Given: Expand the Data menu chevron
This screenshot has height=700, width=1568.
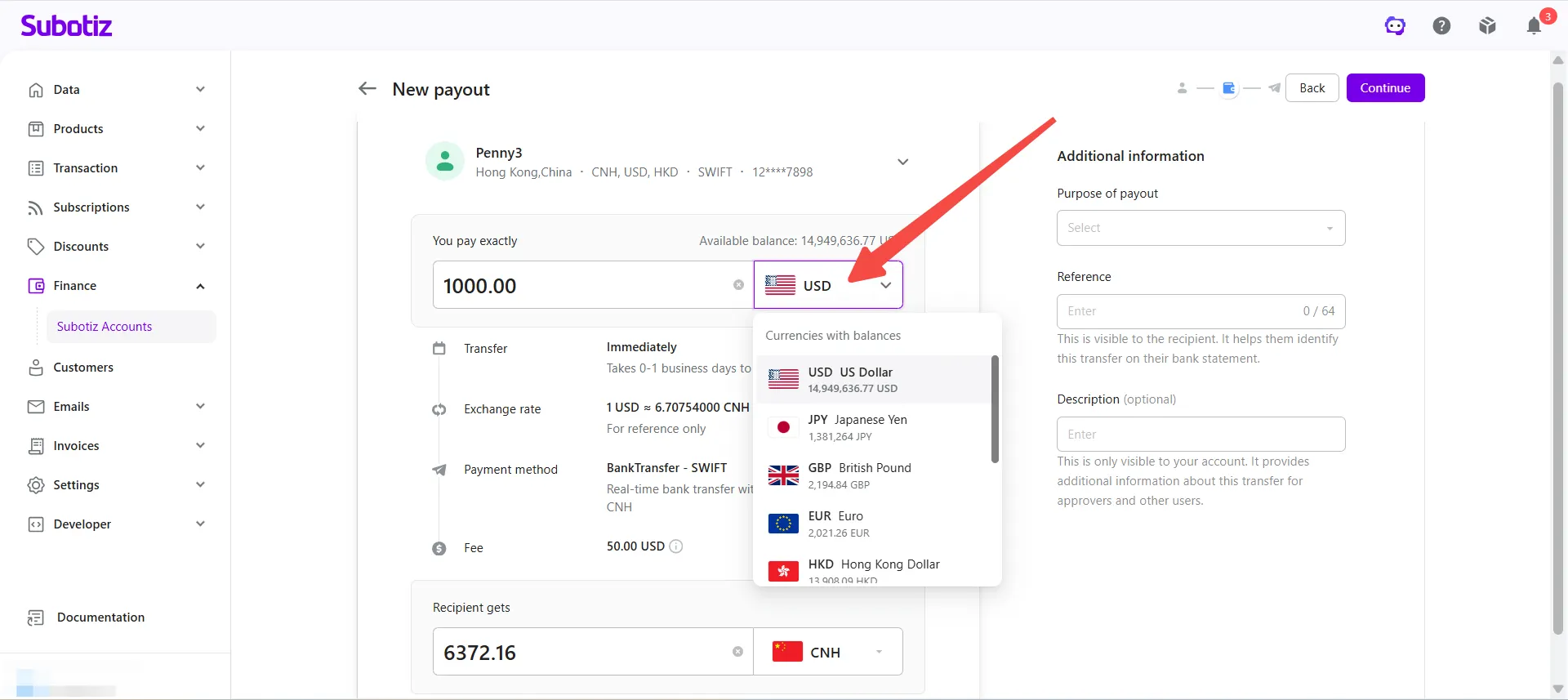Looking at the screenshot, I should (200, 89).
